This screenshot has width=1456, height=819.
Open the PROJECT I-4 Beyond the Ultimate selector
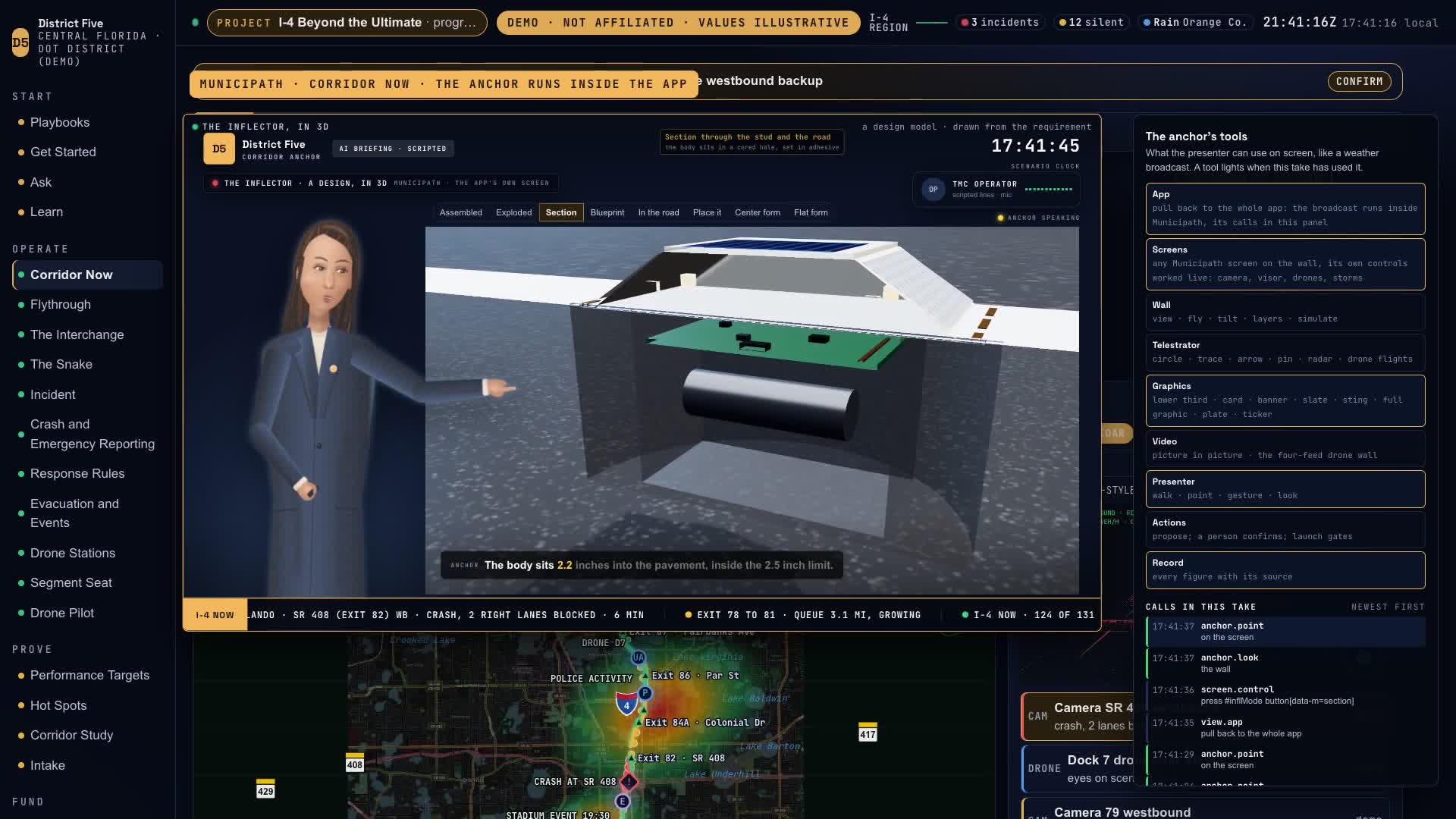347,23
